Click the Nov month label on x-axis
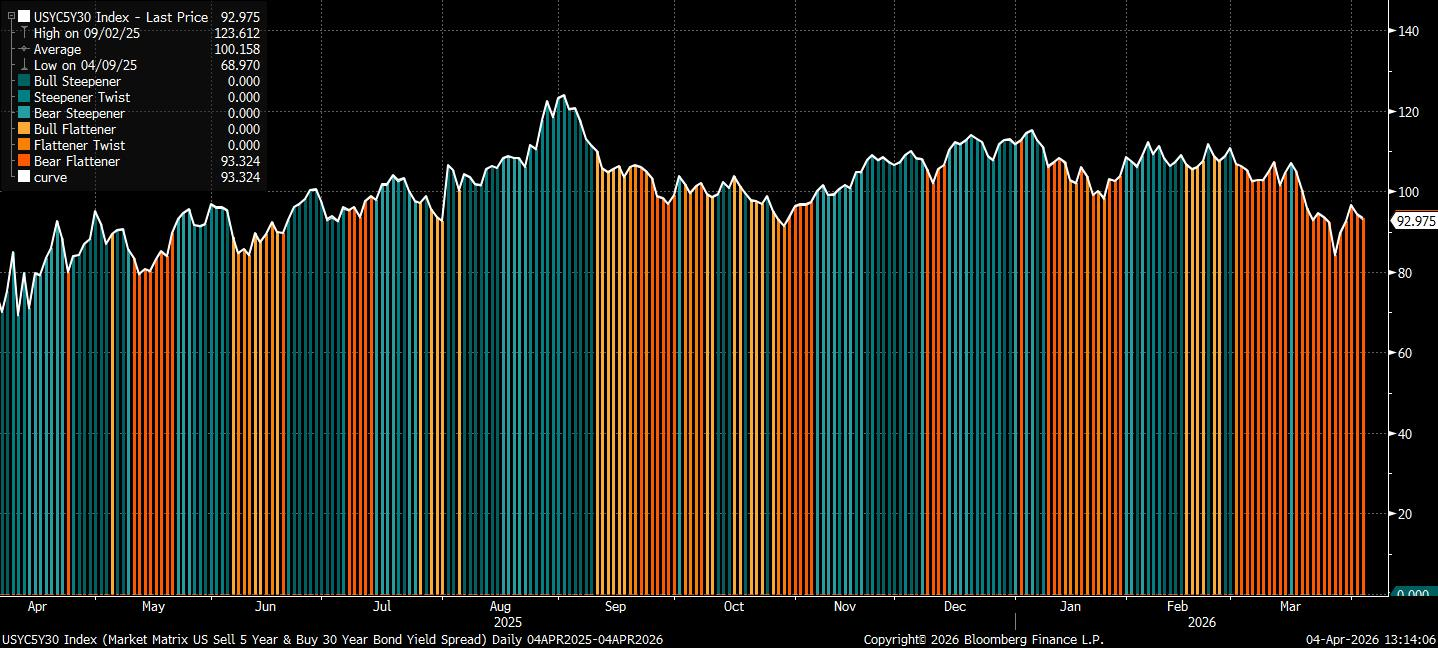Viewport: 1438px width, 648px height. pyautogui.click(x=845, y=606)
